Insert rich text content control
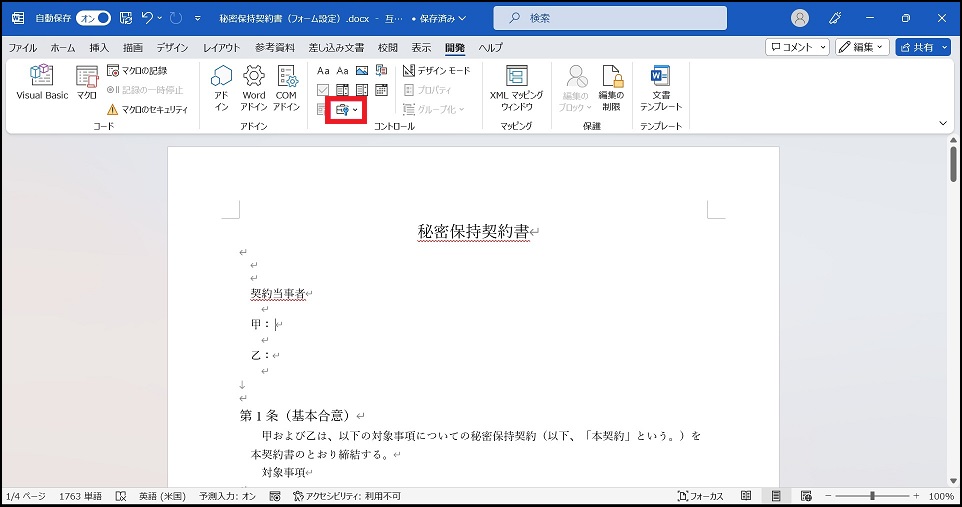Viewport: 962px width, 507px height. [323, 71]
